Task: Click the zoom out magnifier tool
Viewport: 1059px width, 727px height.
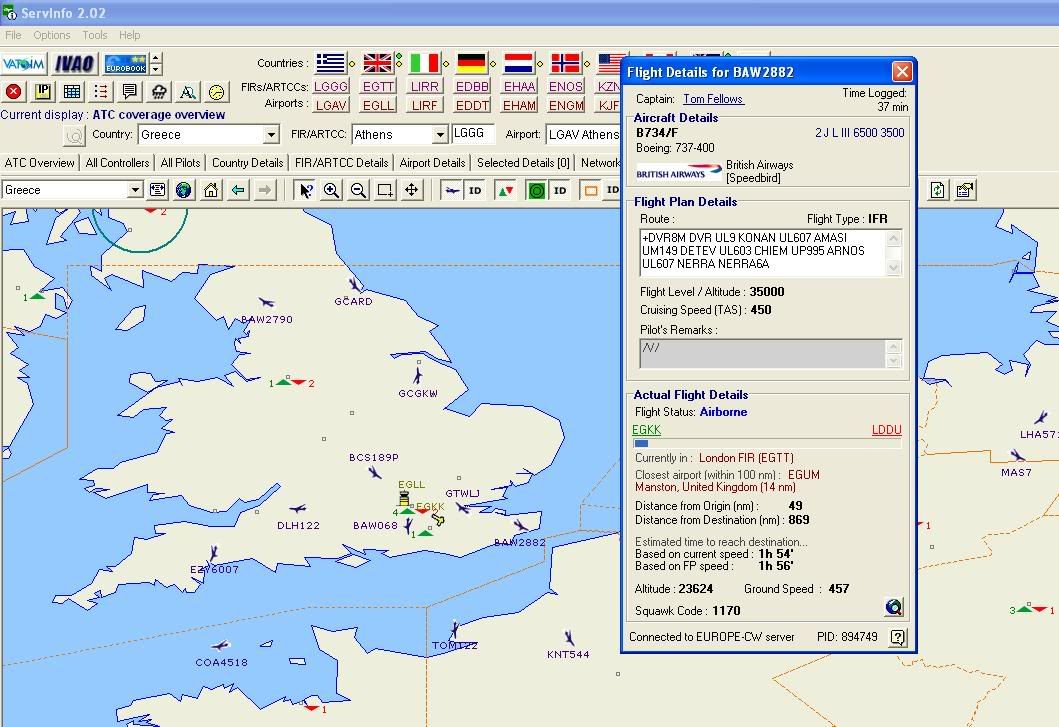Action: 358,190
